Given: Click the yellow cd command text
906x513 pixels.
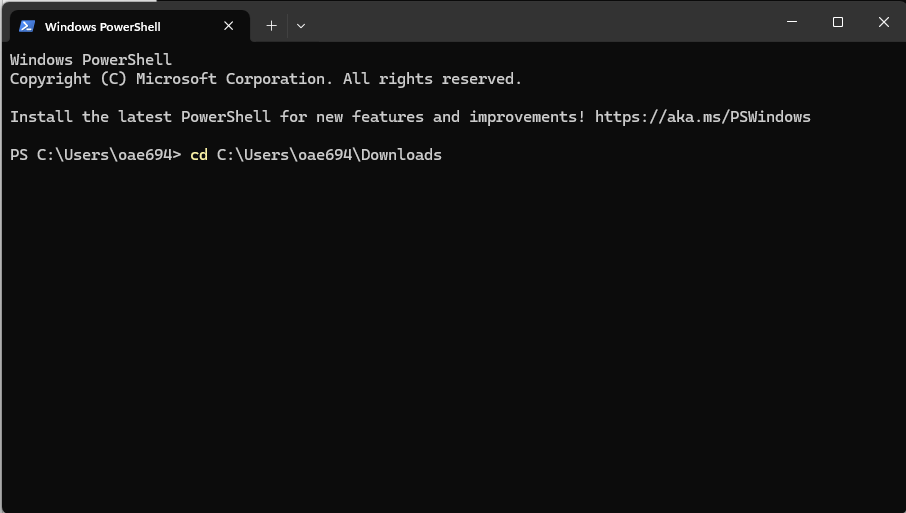Looking at the screenshot, I should [x=198, y=155].
